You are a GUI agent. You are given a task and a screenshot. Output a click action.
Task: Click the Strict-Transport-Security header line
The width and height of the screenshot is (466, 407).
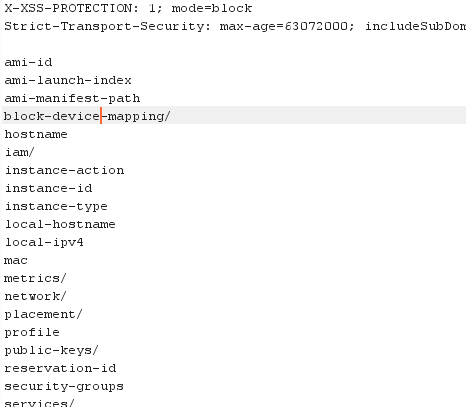235,26
